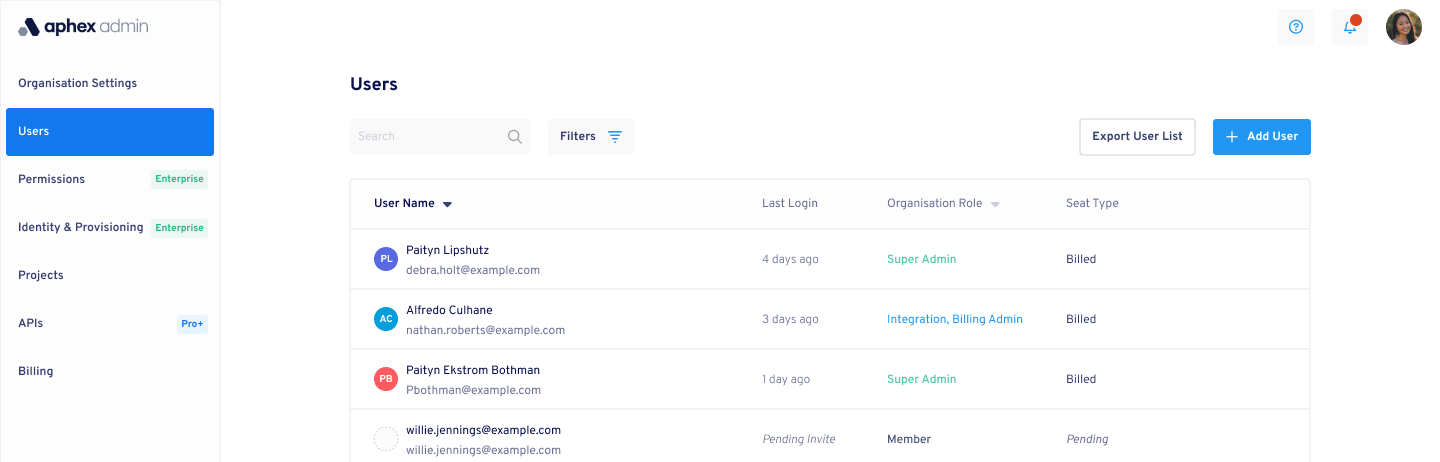1440x462 pixels.
Task: Click the Export User List button
Action: point(1137,137)
